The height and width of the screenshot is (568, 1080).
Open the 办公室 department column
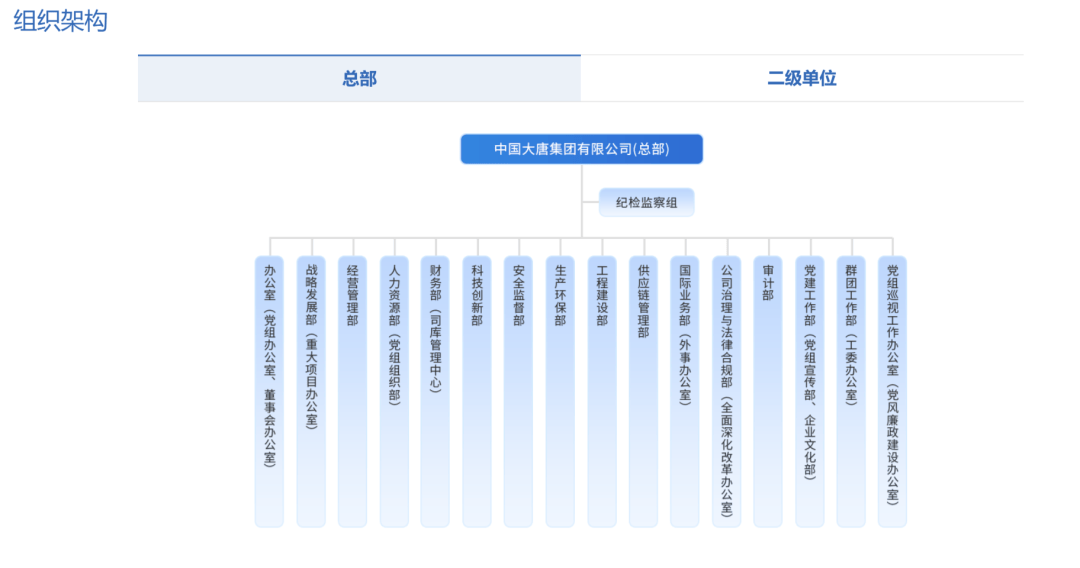pos(269,392)
